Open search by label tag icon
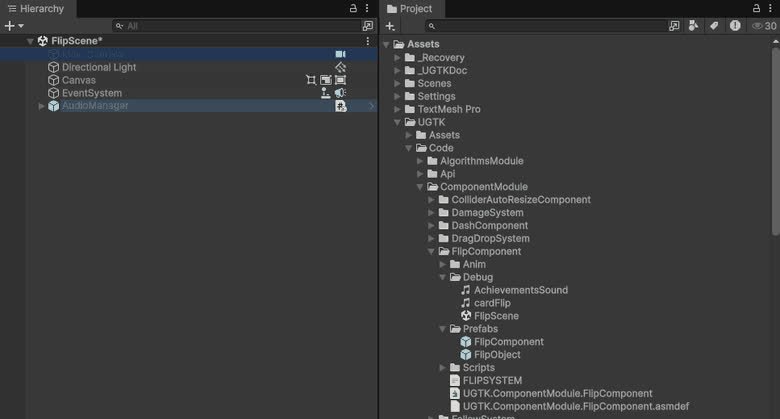 [x=714, y=26]
